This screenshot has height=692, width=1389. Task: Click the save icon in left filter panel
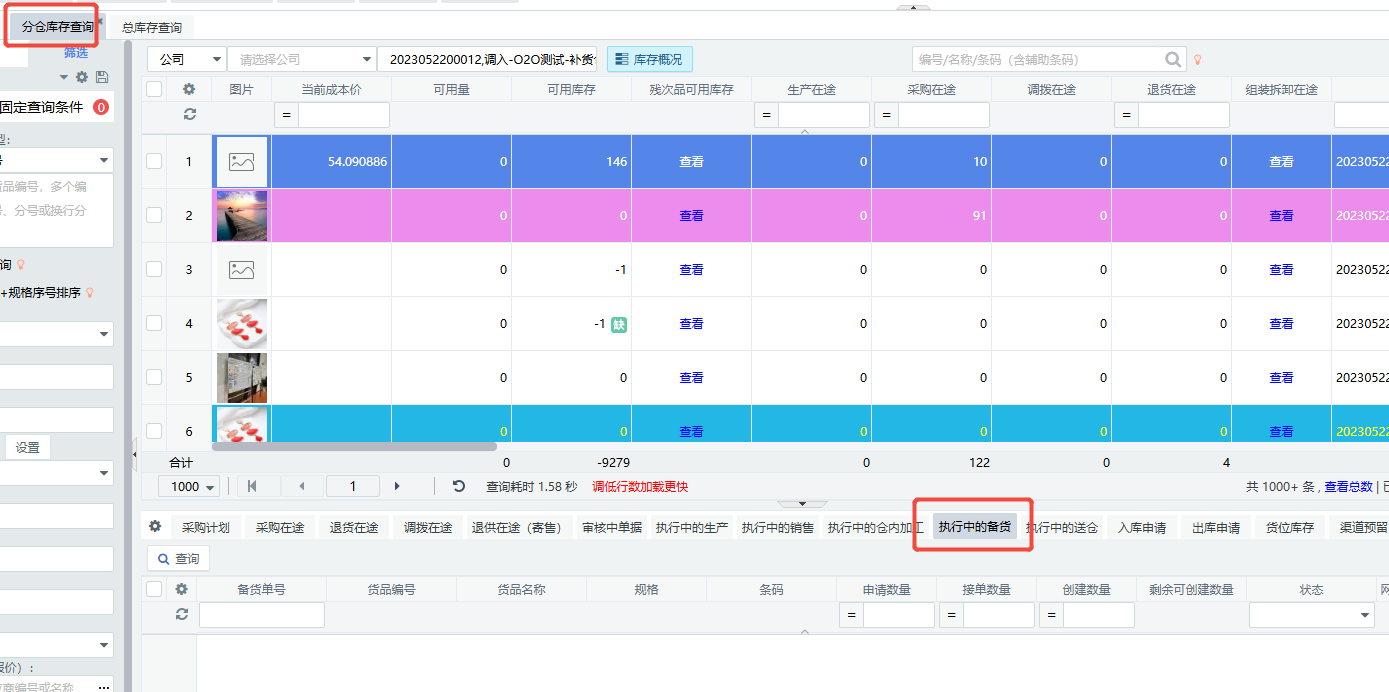tap(102, 77)
